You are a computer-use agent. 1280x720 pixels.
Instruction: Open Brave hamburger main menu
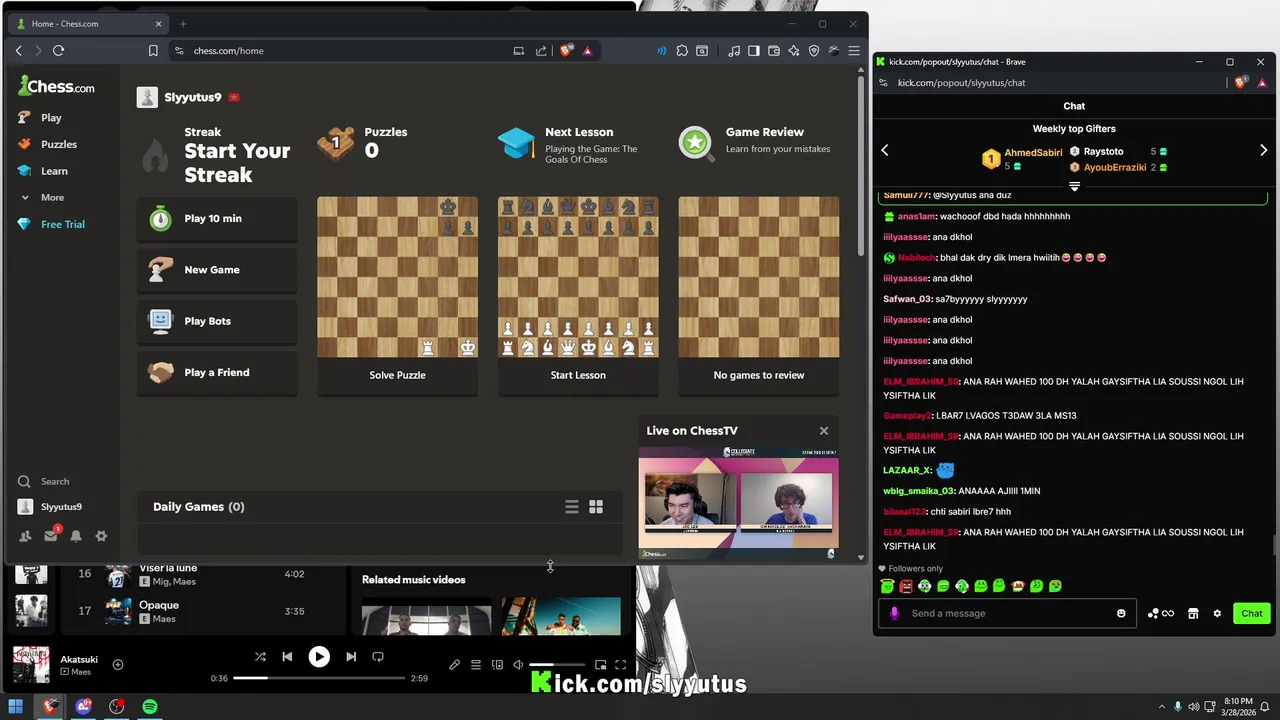[854, 50]
